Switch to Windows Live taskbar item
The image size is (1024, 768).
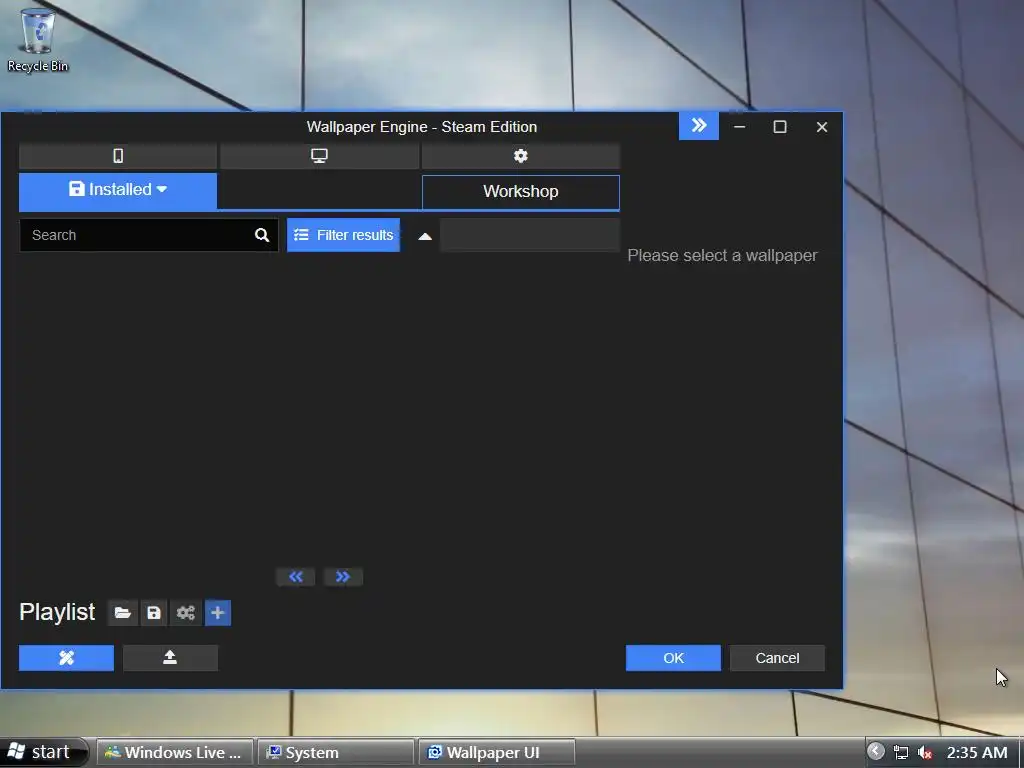174,752
